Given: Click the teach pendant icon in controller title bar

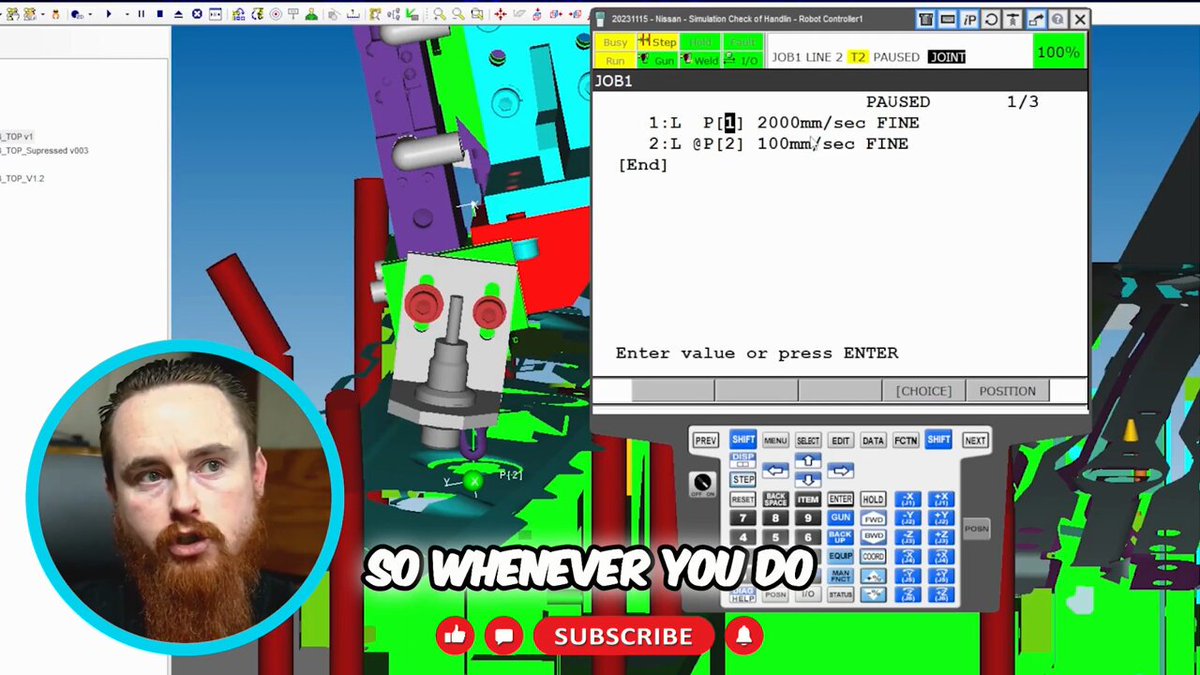Looking at the screenshot, I should tap(926, 19).
